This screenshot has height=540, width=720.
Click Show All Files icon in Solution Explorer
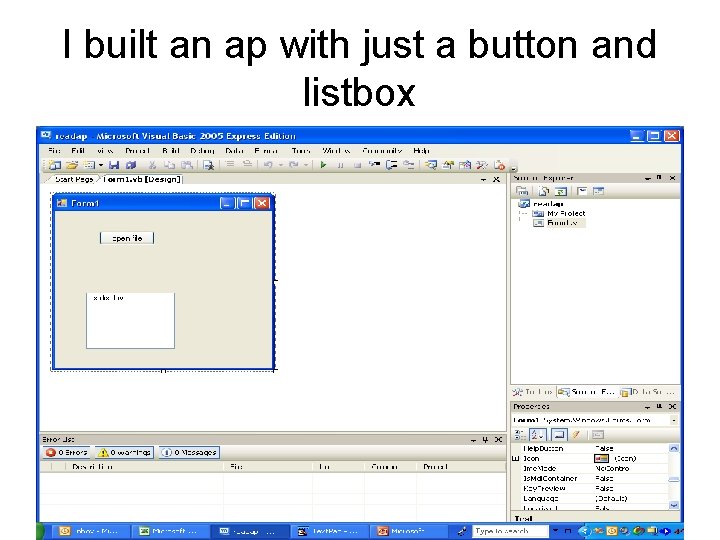point(544,191)
